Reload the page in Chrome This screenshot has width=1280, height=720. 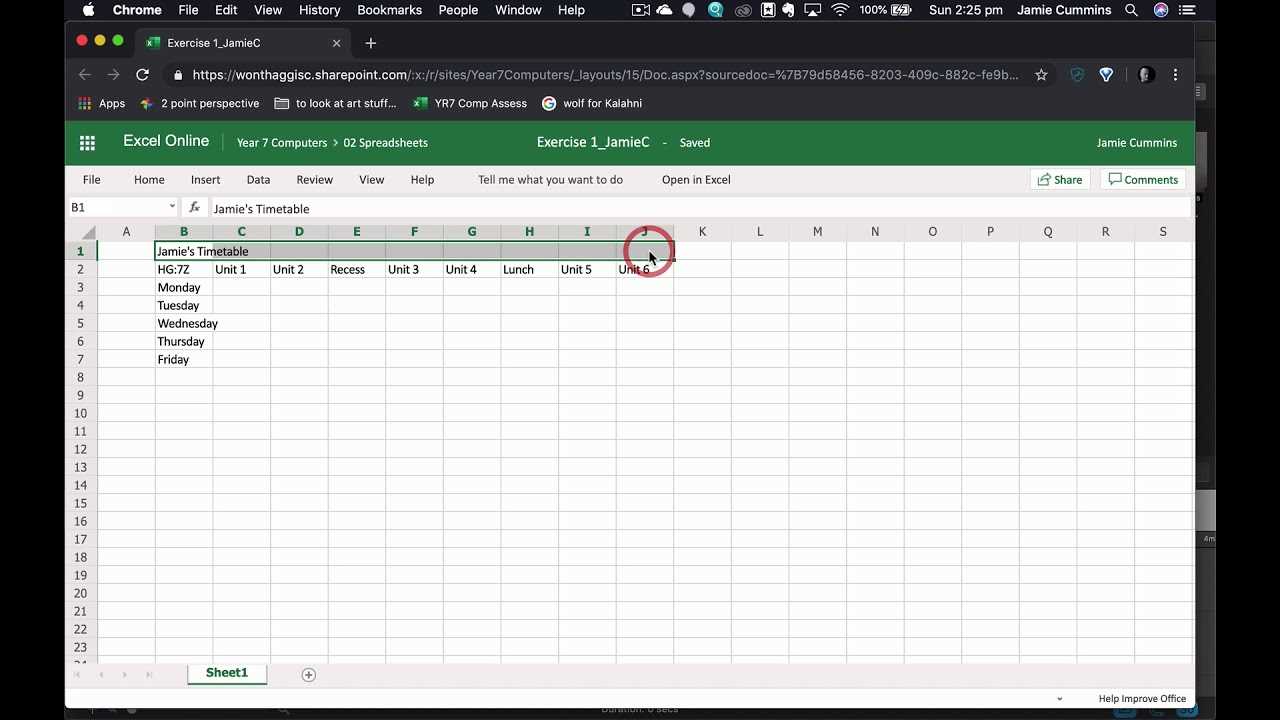[x=142, y=75]
